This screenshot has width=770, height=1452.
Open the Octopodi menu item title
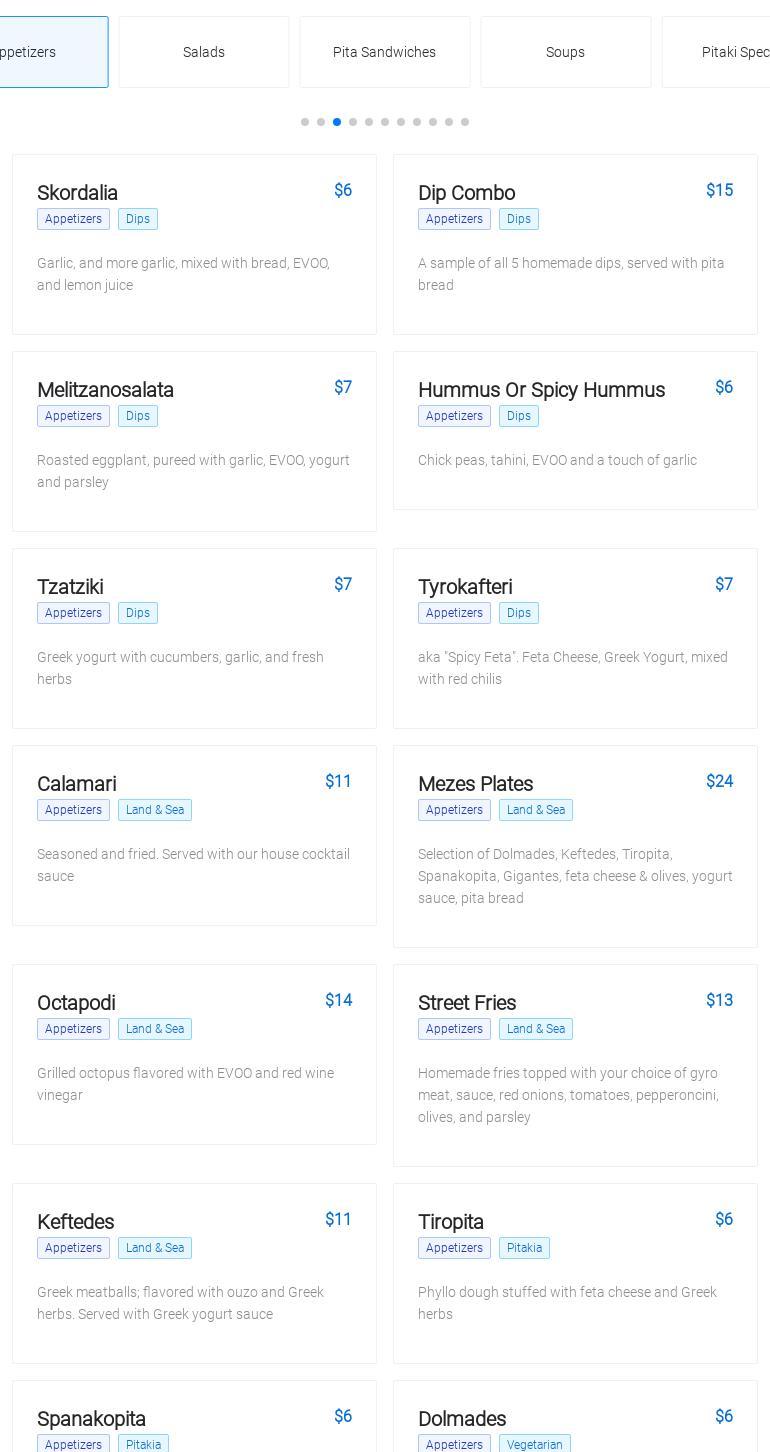(x=76, y=1003)
